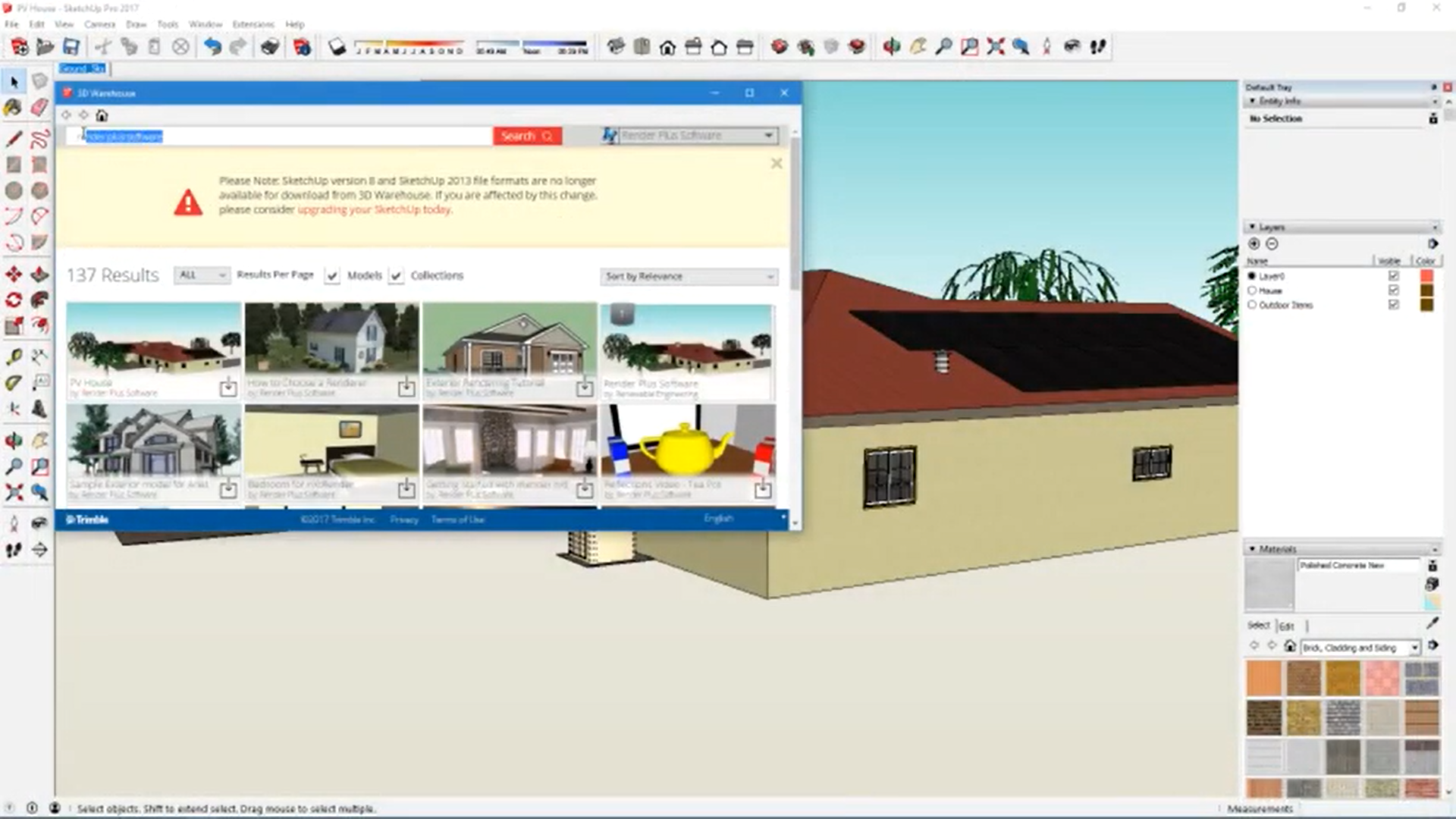Click the Undo icon in the toolbar

pos(212,46)
